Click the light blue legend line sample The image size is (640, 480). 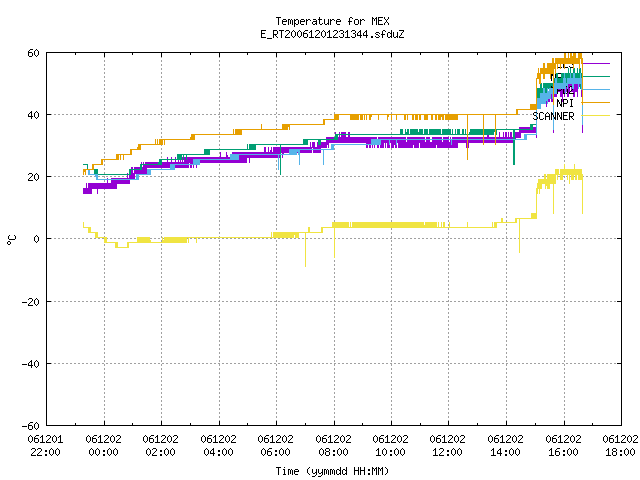[x=596, y=89]
